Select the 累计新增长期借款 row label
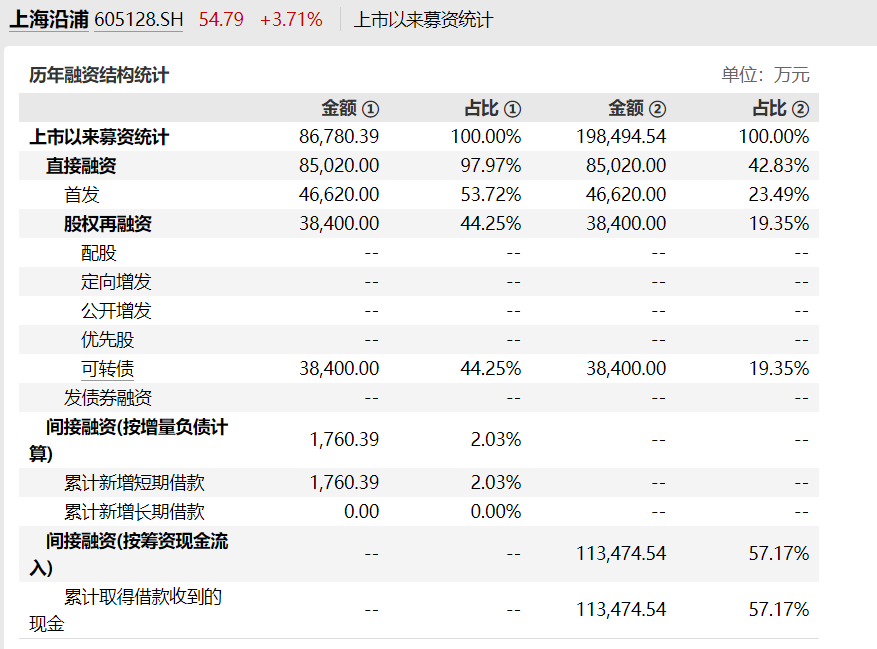Image resolution: width=877 pixels, height=649 pixels. click(134, 512)
